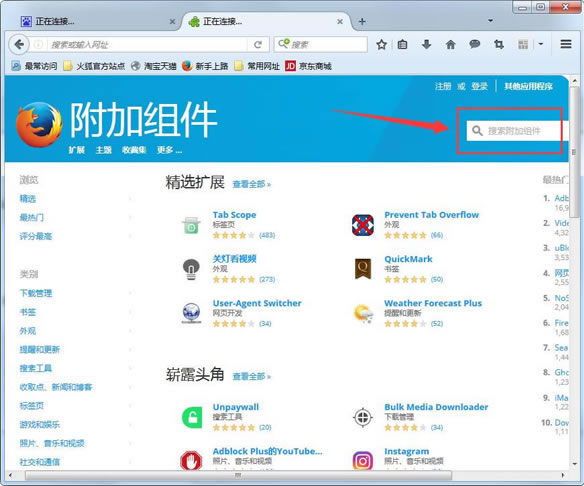584x486 pixels.
Task: Open the bookmarks list clipboard icon
Action: (402, 45)
